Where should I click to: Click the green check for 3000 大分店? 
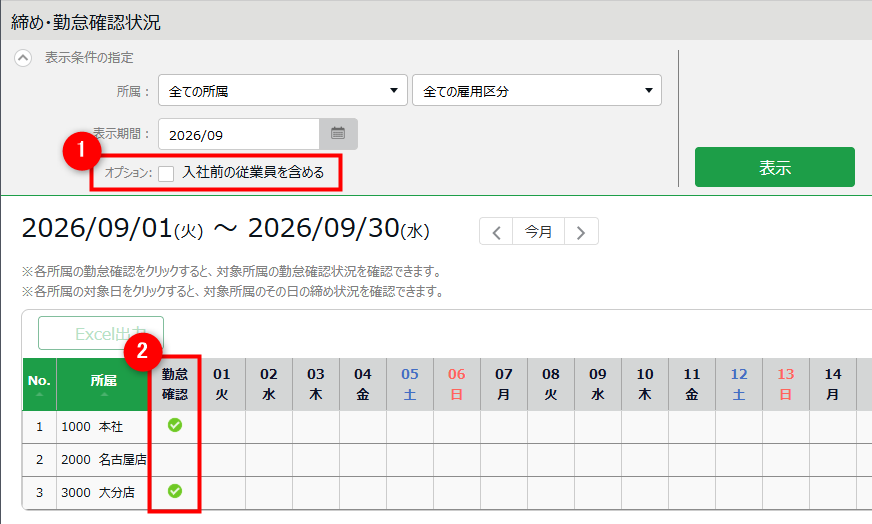175,491
